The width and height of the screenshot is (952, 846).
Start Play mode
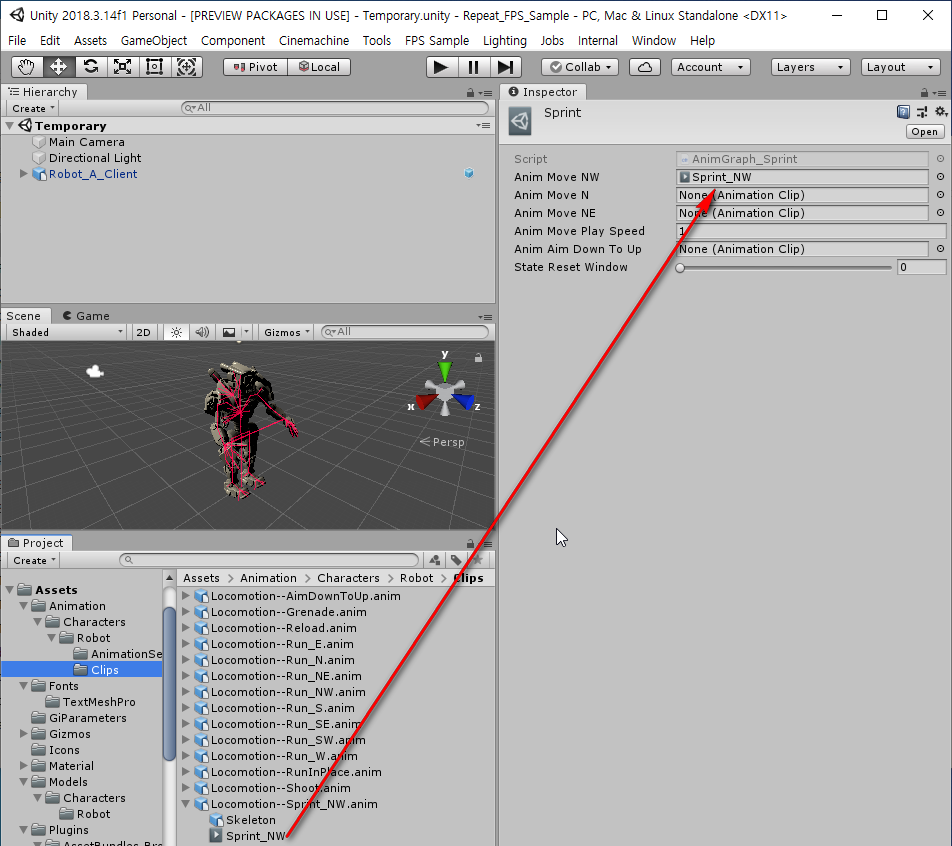click(x=441, y=67)
